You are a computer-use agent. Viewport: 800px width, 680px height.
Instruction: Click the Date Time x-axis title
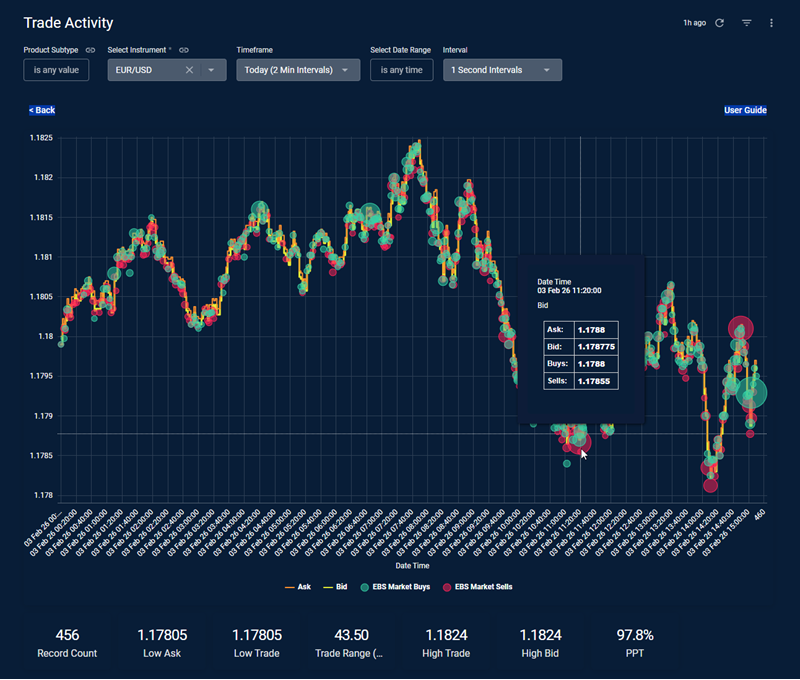tap(412, 566)
